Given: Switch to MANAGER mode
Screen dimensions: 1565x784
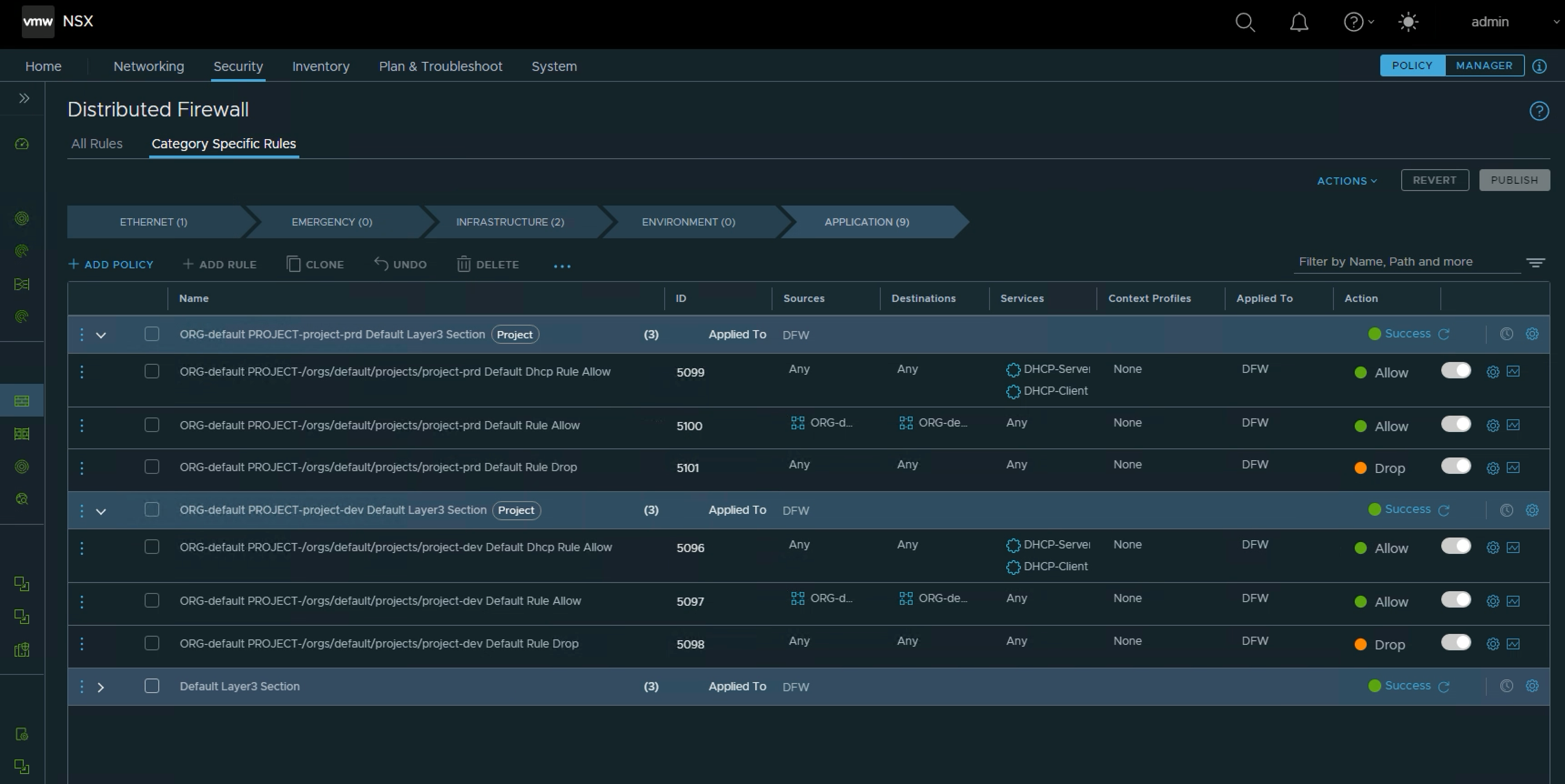Looking at the screenshot, I should [1484, 65].
